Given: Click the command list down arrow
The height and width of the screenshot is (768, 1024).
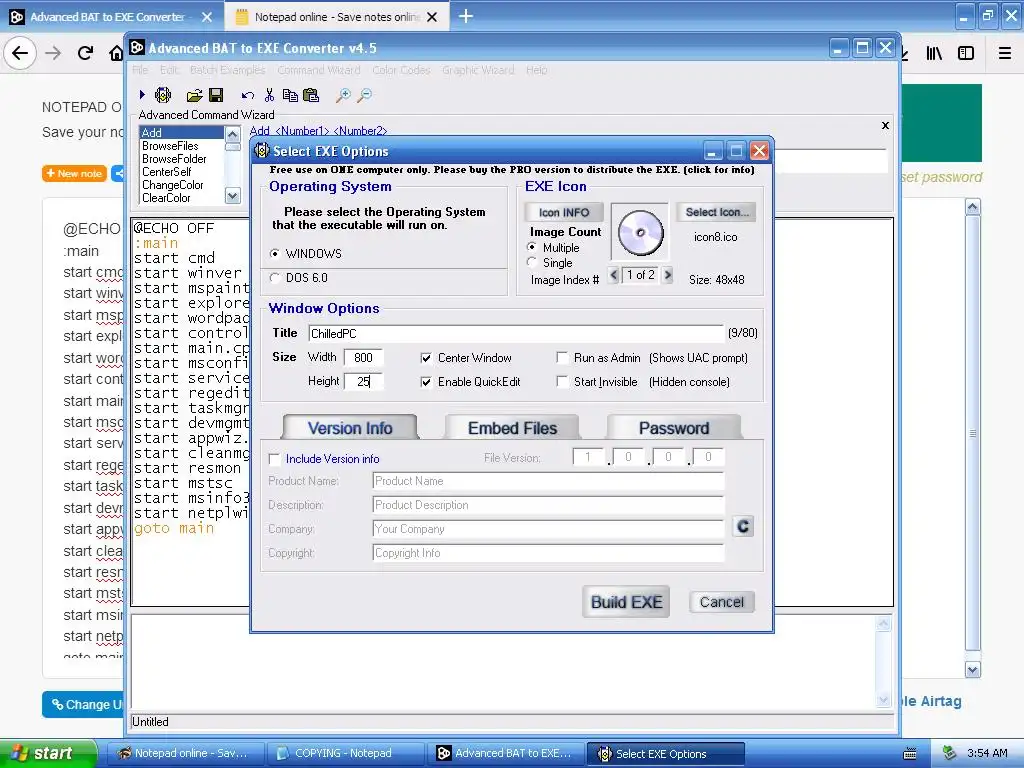Looking at the screenshot, I should [x=232, y=195].
